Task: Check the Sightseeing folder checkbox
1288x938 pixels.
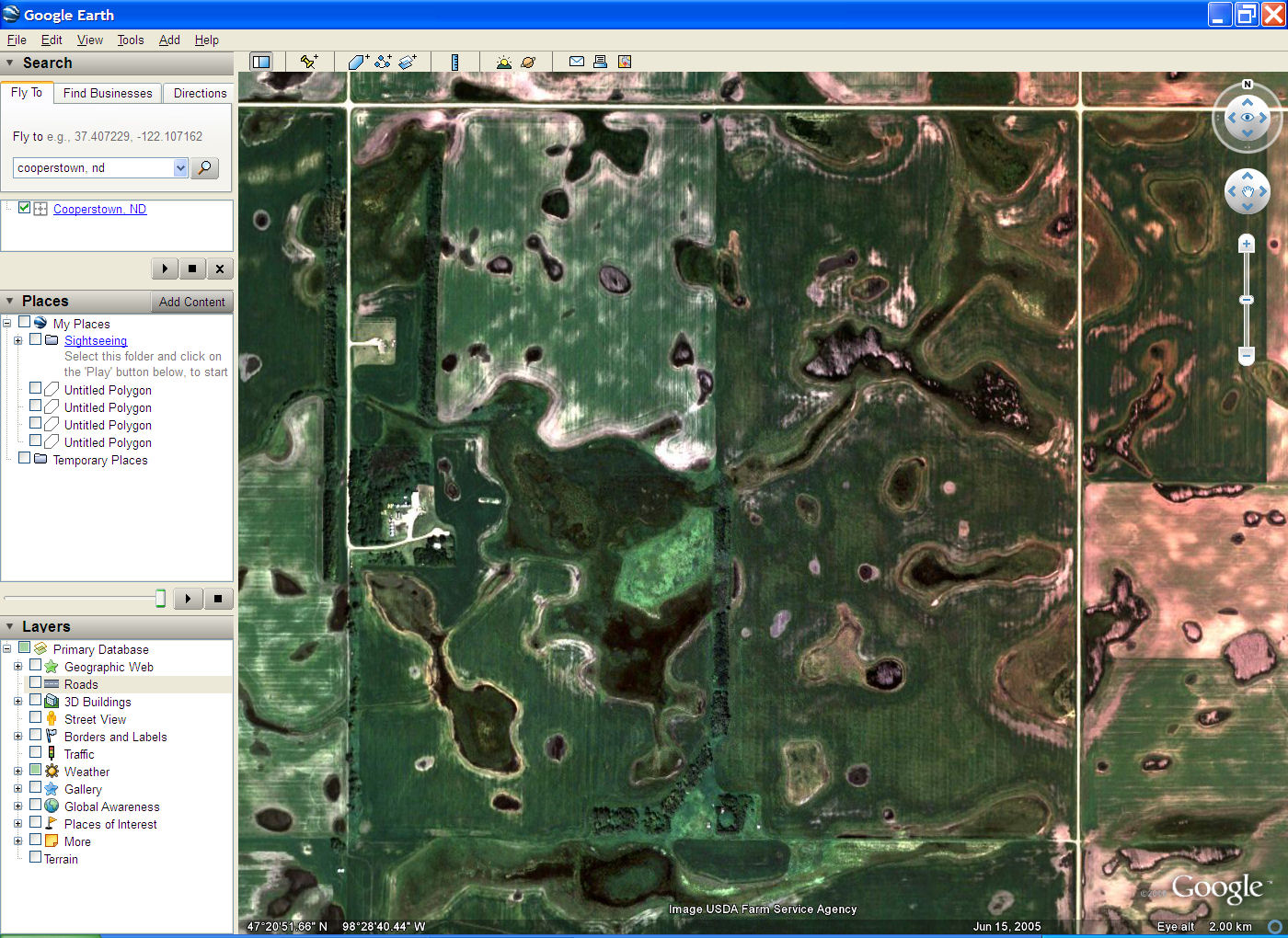Action: coord(36,339)
